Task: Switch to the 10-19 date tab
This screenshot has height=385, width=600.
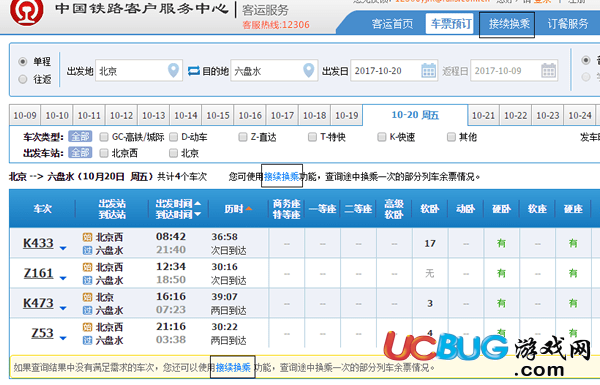Action: [346, 115]
